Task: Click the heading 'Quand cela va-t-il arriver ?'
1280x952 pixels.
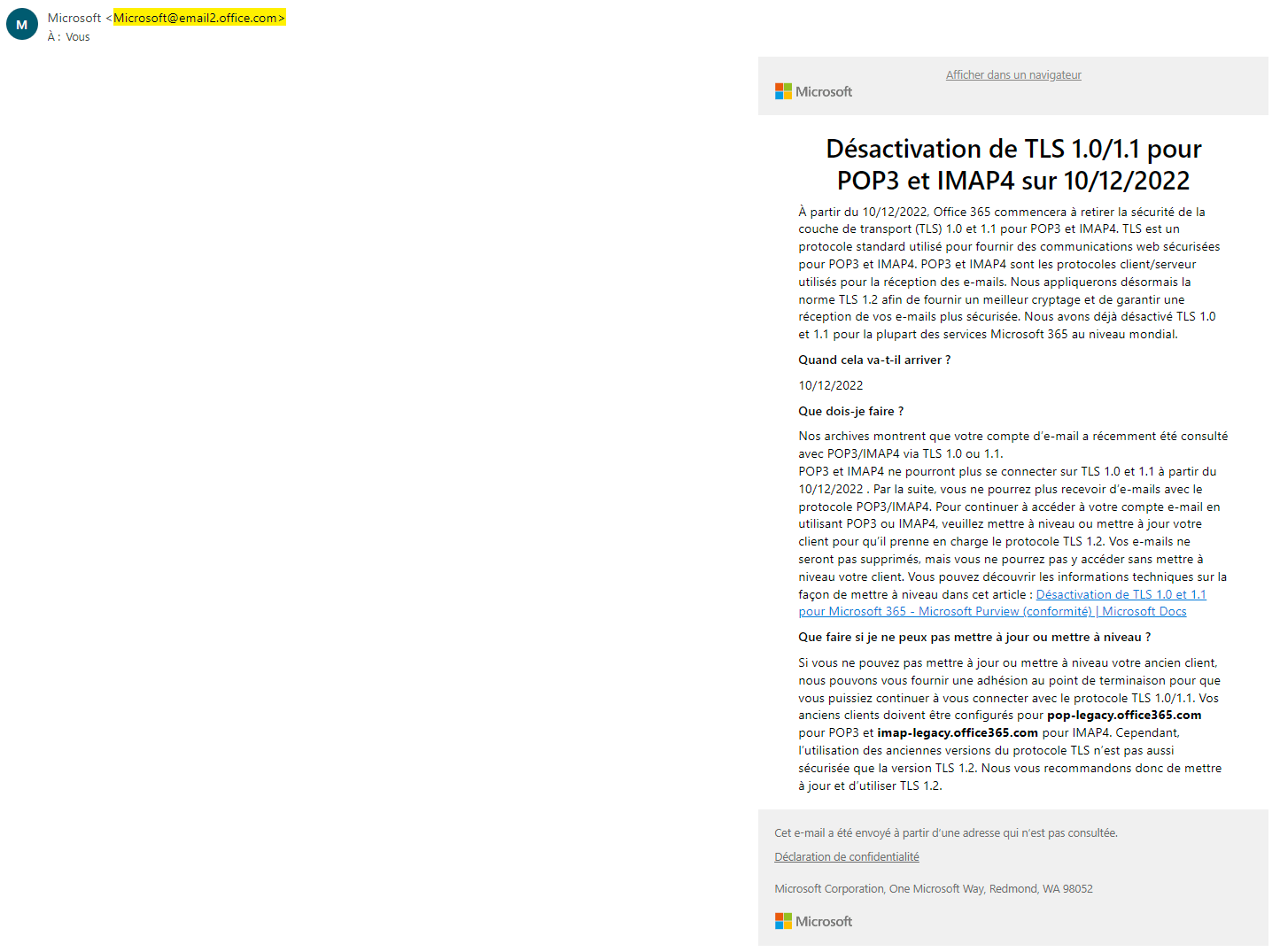Action: pyautogui.click(x=874, y=360)
